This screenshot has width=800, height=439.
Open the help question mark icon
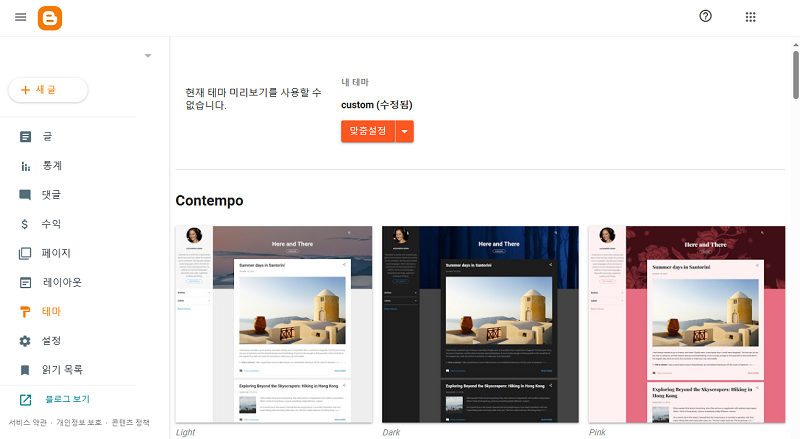[x=705, y=16]
